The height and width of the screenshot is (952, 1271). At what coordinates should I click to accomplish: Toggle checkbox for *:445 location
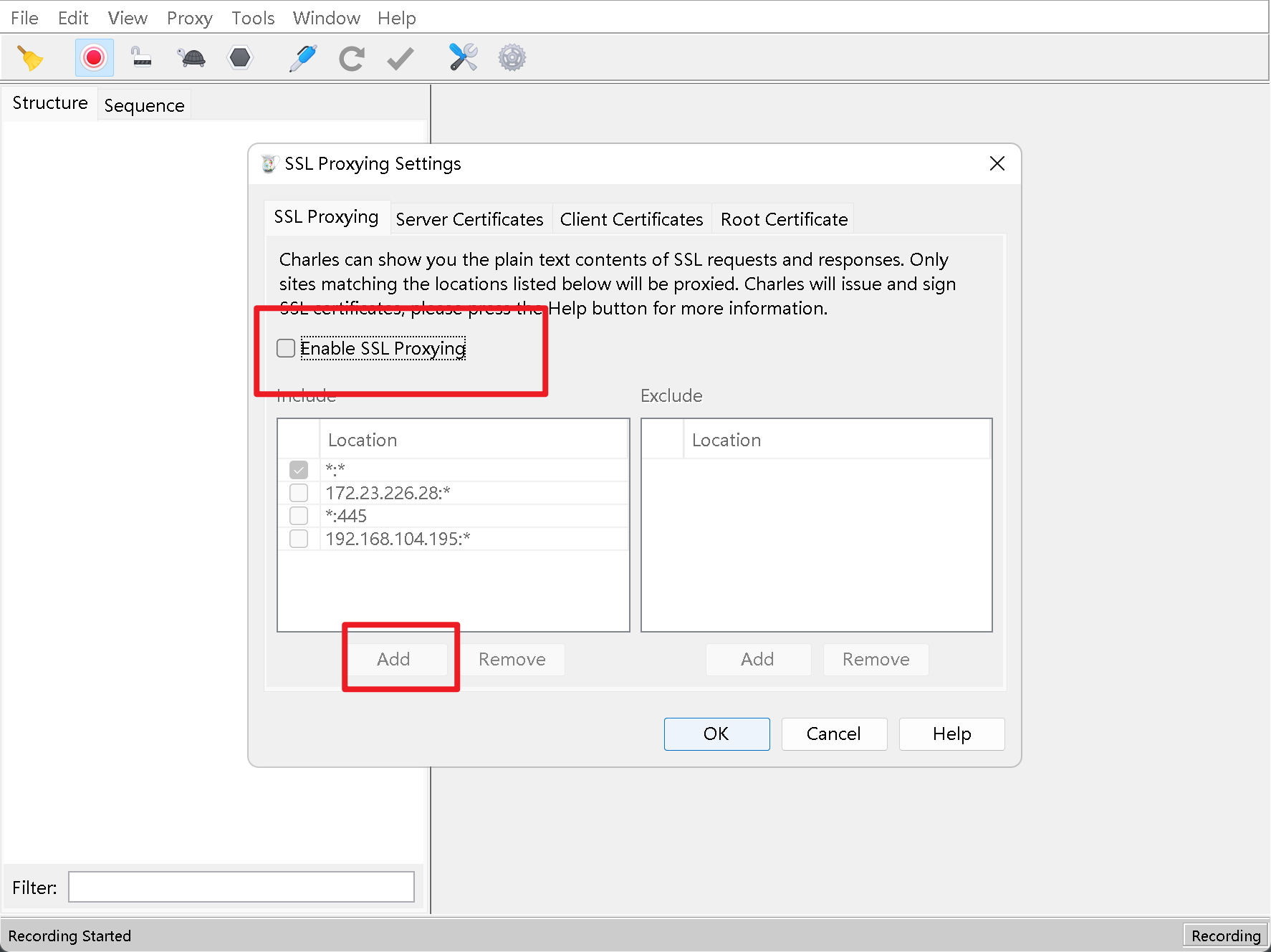[x=299, y=516]
